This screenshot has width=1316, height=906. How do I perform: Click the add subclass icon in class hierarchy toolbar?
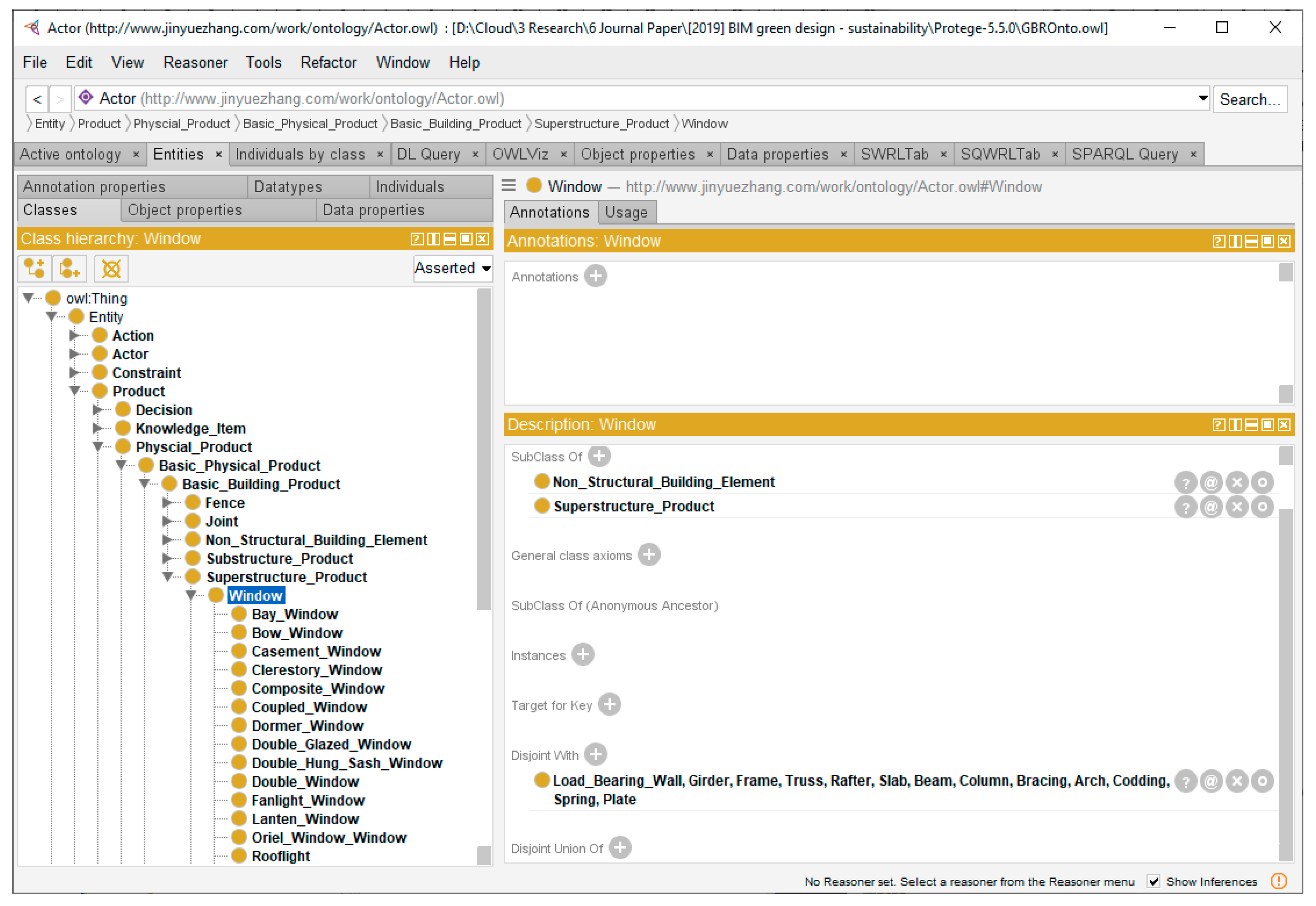click(x=34, y=269)
